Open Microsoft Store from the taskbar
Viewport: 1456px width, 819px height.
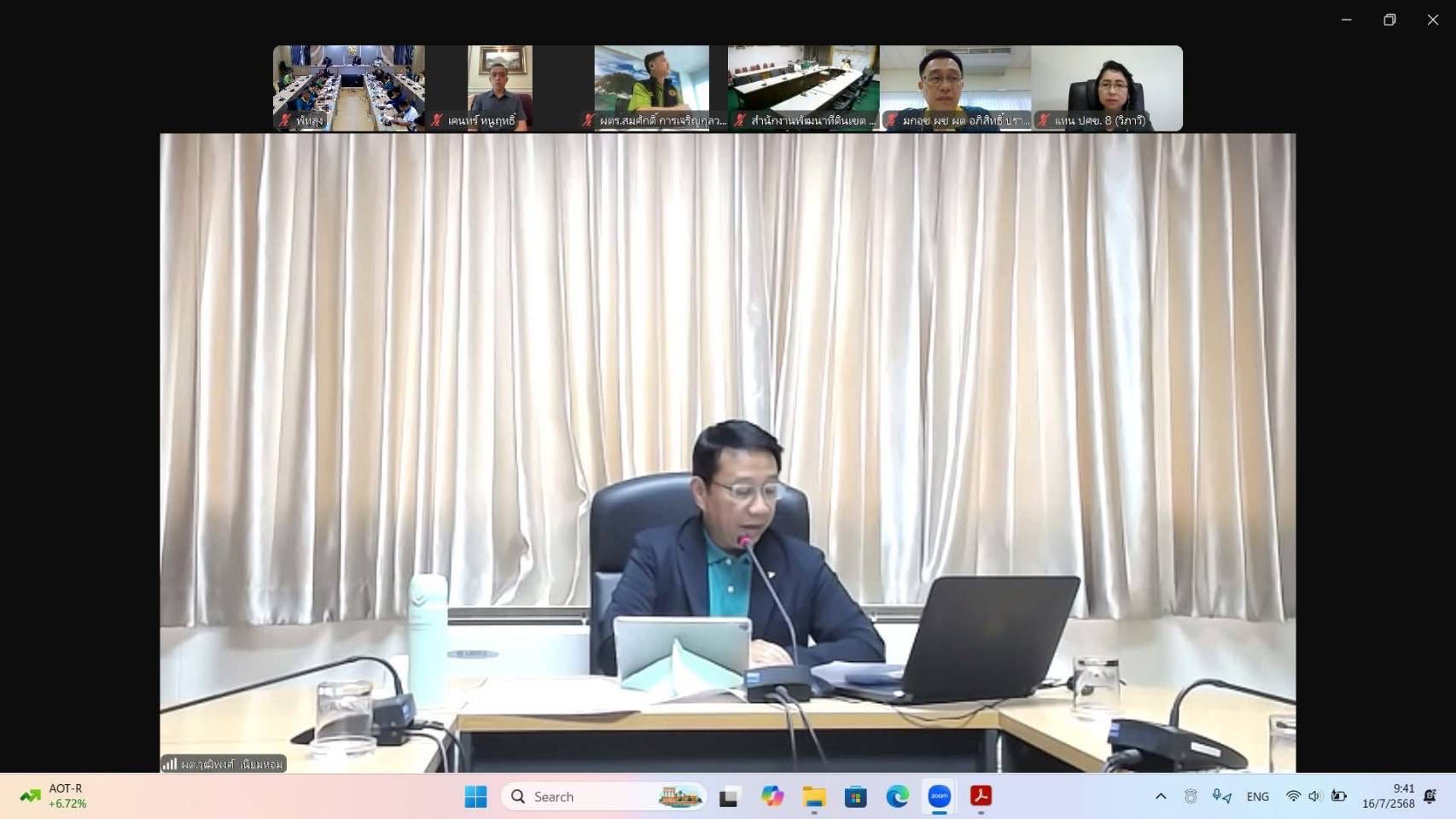click(856, 796)
